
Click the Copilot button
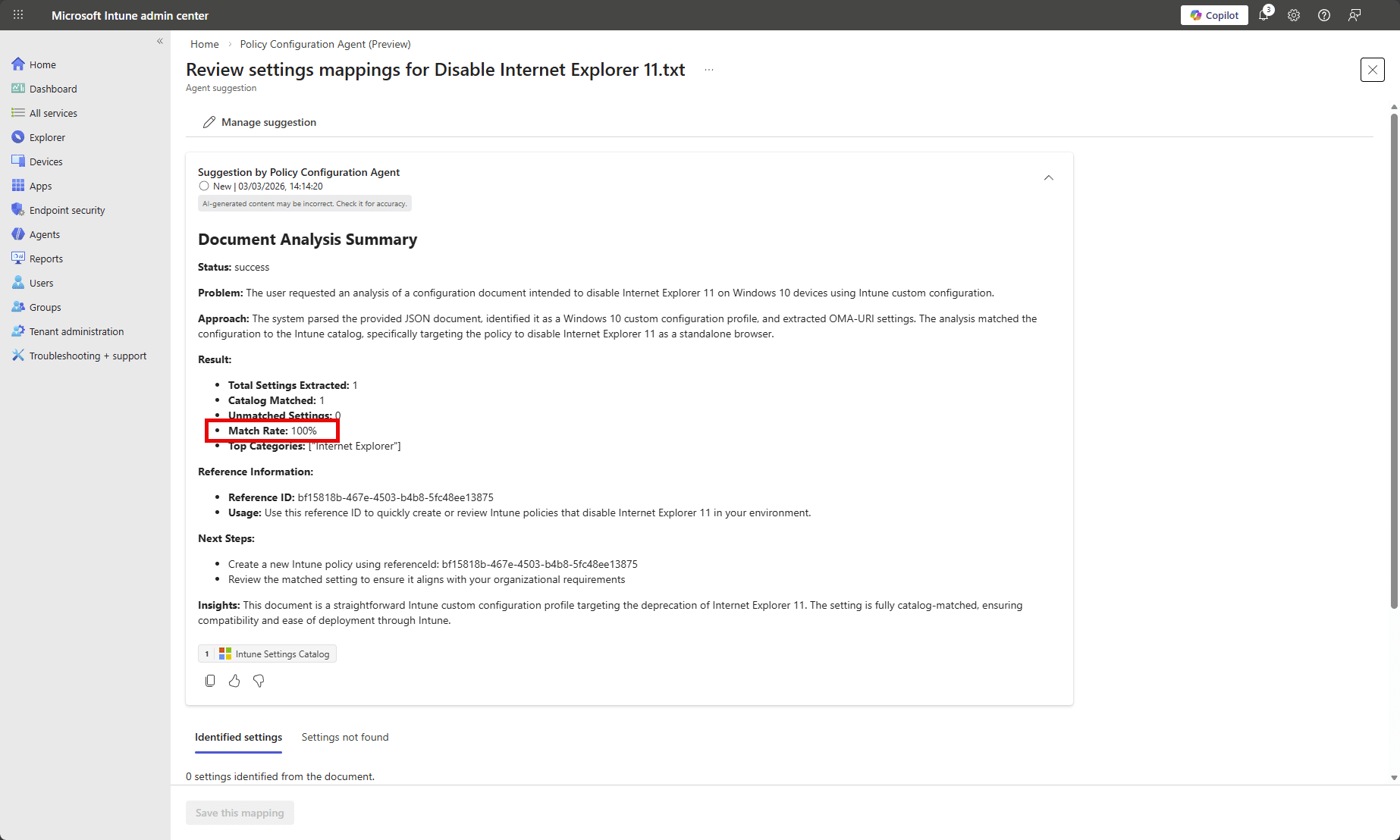coord(1214,15)
